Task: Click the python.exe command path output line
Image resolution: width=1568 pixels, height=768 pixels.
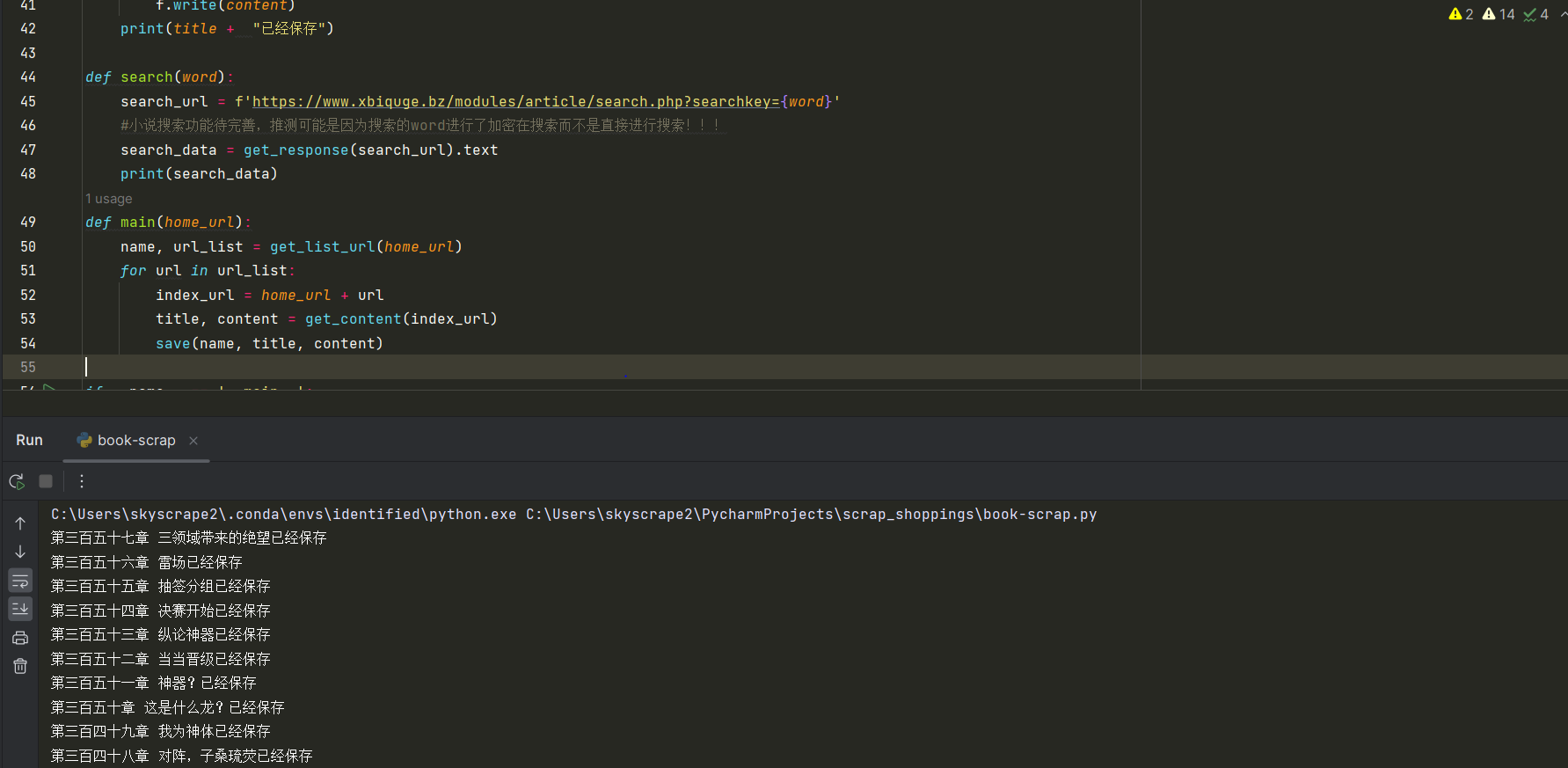Action: (x=573, y=515)
